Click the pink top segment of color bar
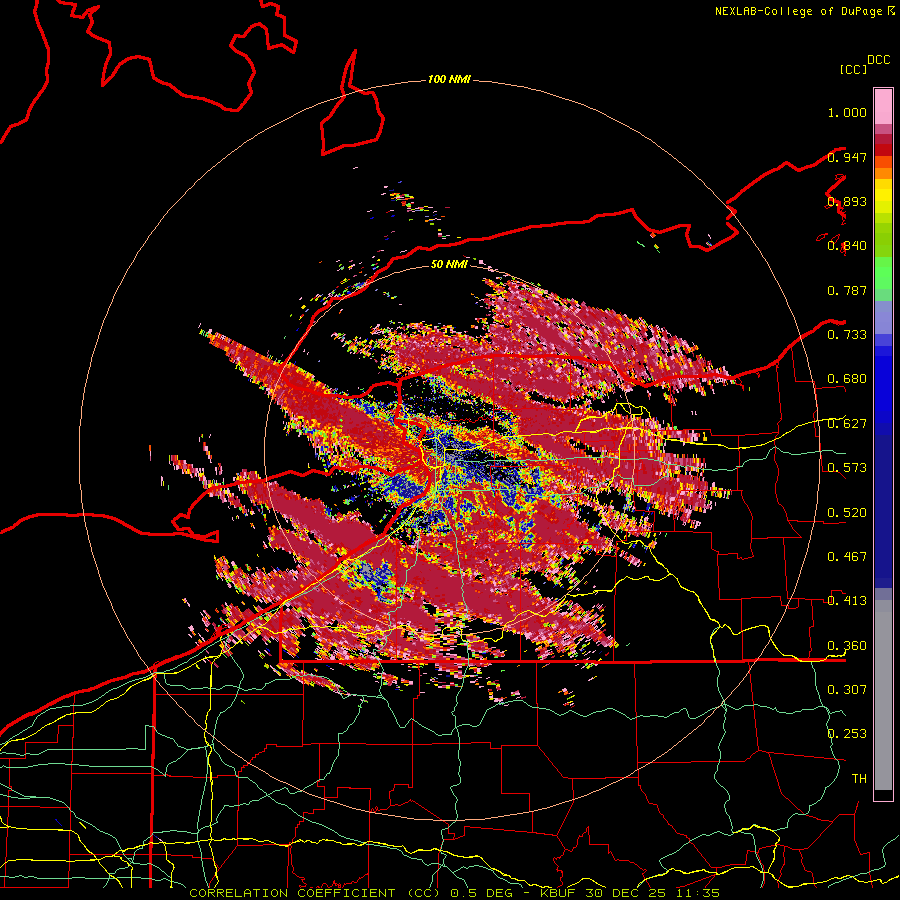This screenshot has width=900, height=900. (883, 106)
